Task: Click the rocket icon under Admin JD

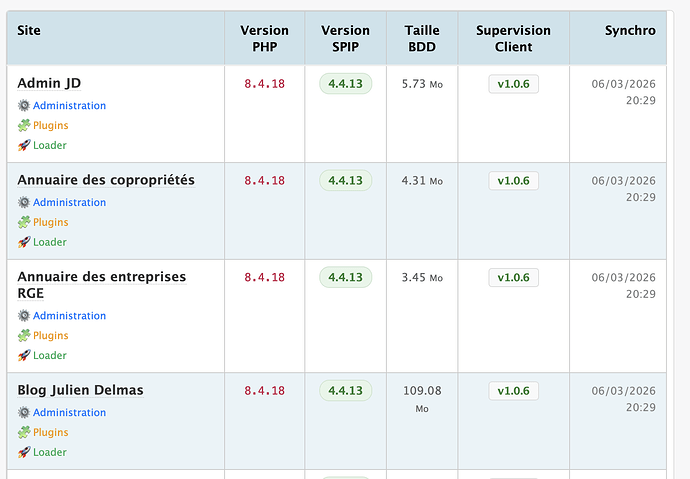Action: click(24, 145)
